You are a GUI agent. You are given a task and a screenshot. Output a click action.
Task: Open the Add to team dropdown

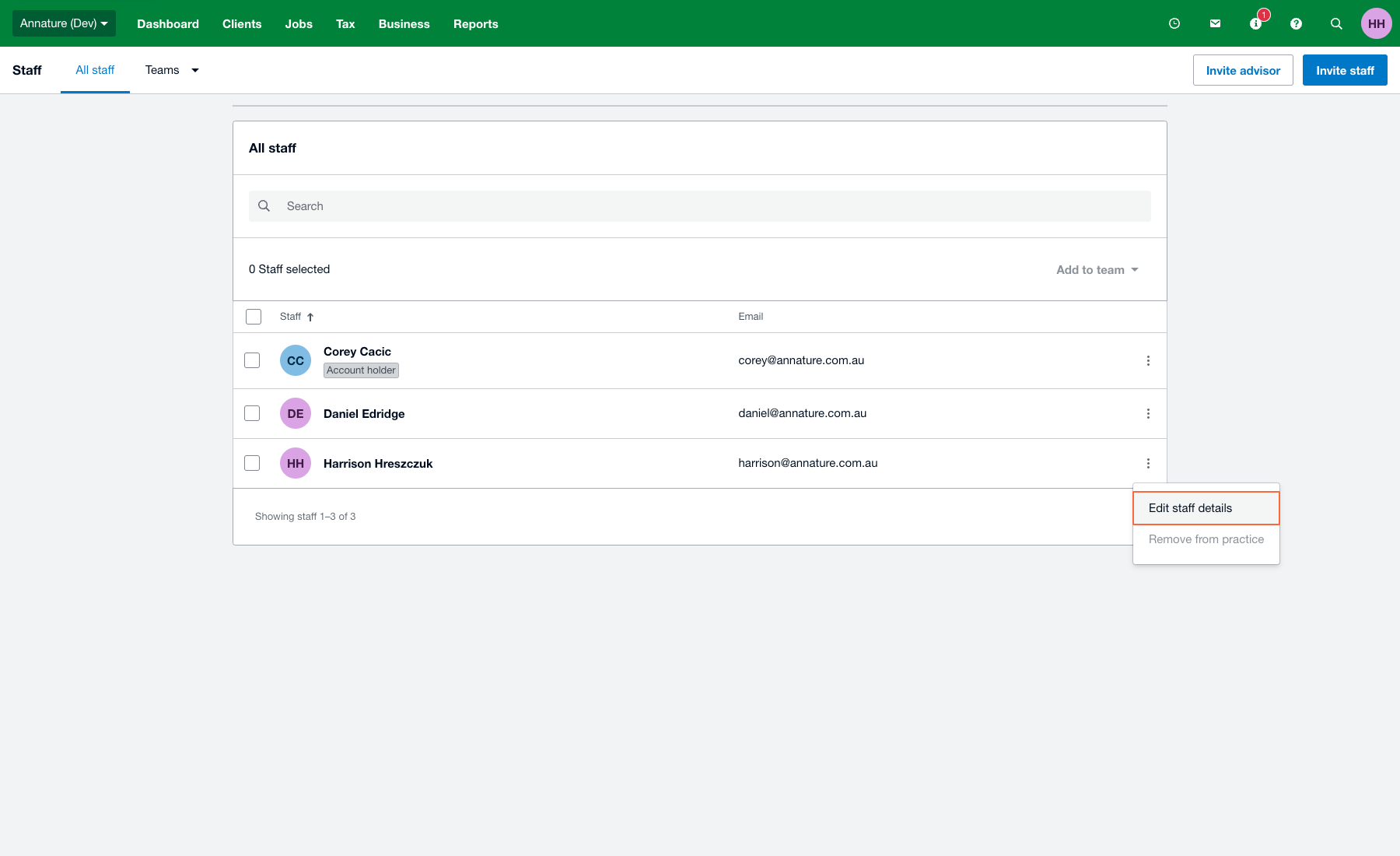pos(1097,269)
